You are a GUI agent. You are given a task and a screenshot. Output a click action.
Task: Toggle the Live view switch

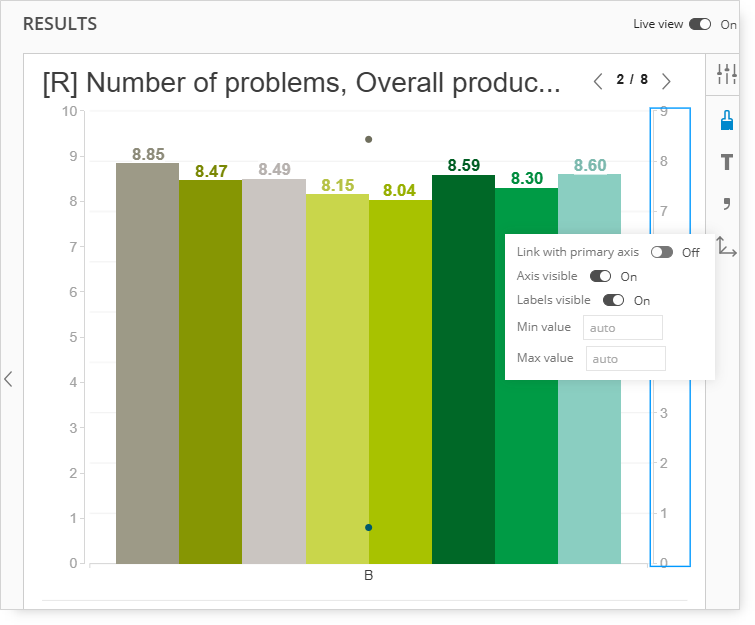pyautogui.click(x=700, y=24)
